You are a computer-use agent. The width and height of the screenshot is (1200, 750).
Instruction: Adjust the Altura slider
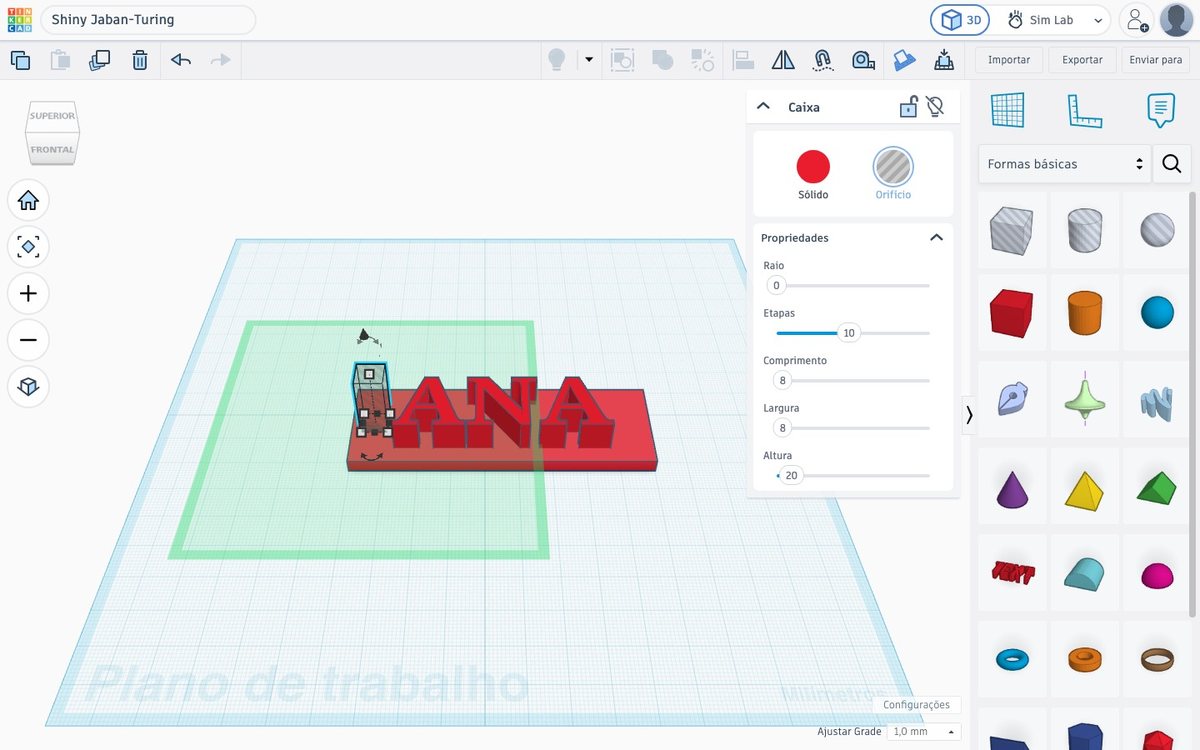[x=791, y=476]
